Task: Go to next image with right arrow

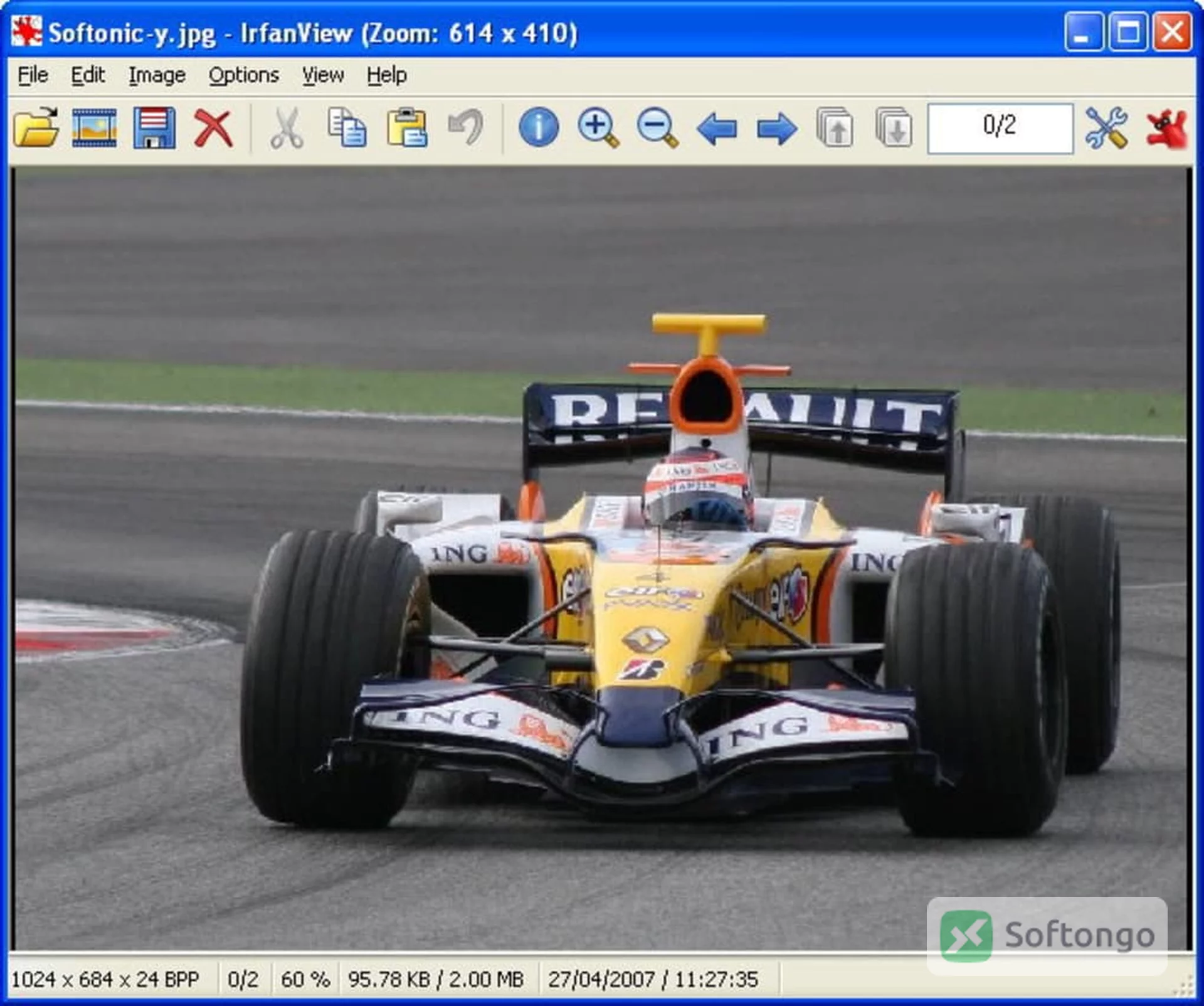Action: pos(776,129)
